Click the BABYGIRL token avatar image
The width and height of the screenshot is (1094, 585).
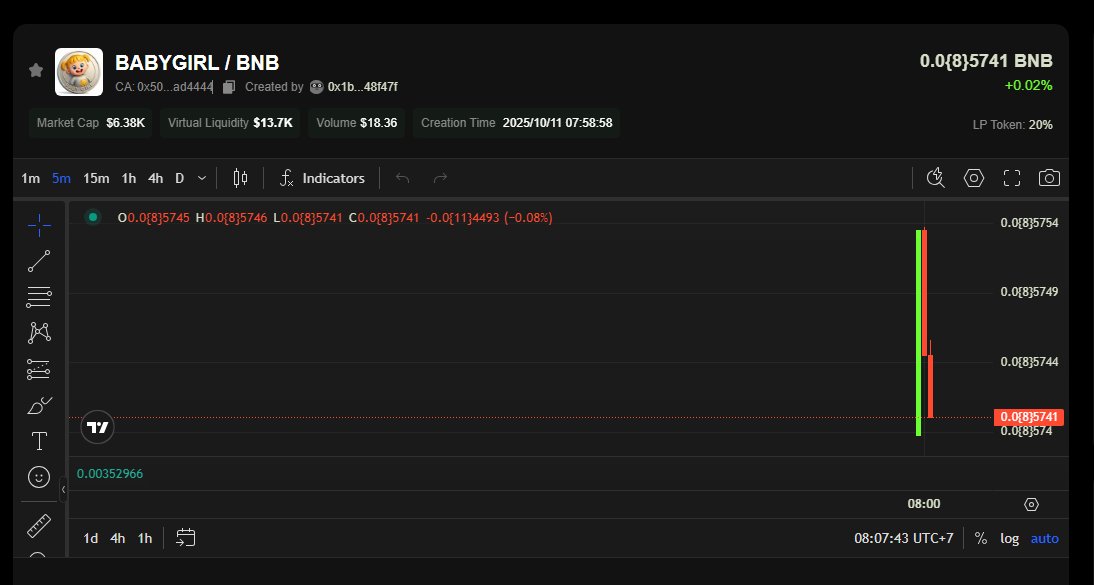pyautogui.click(x=79, y=72)
